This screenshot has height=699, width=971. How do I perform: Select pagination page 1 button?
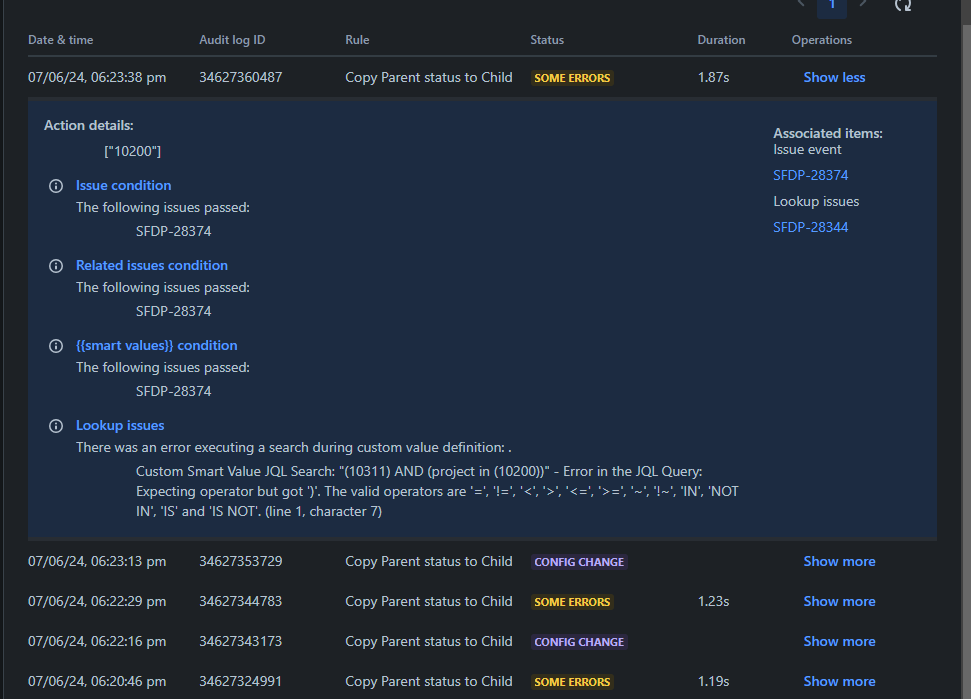coord(832,7)
